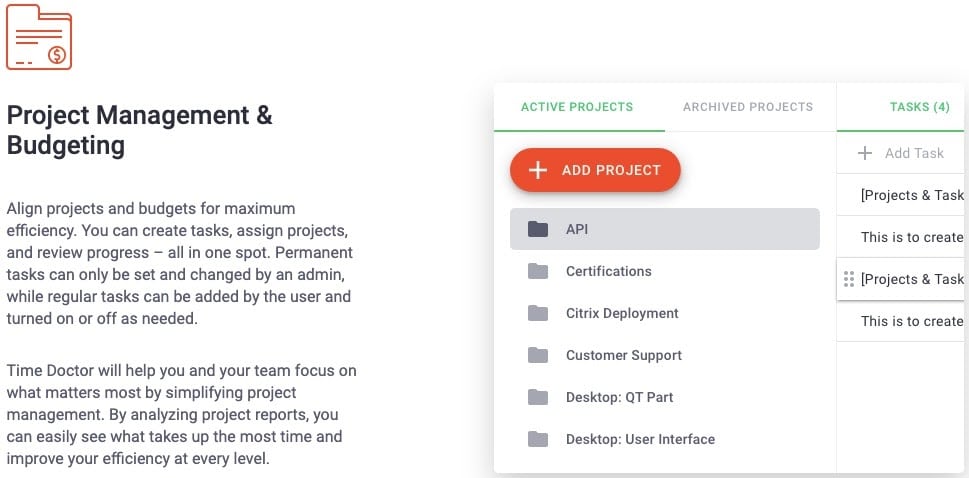Click the Project Management & Budgeting heading
The image size is (969, 478).
[140, 130]
